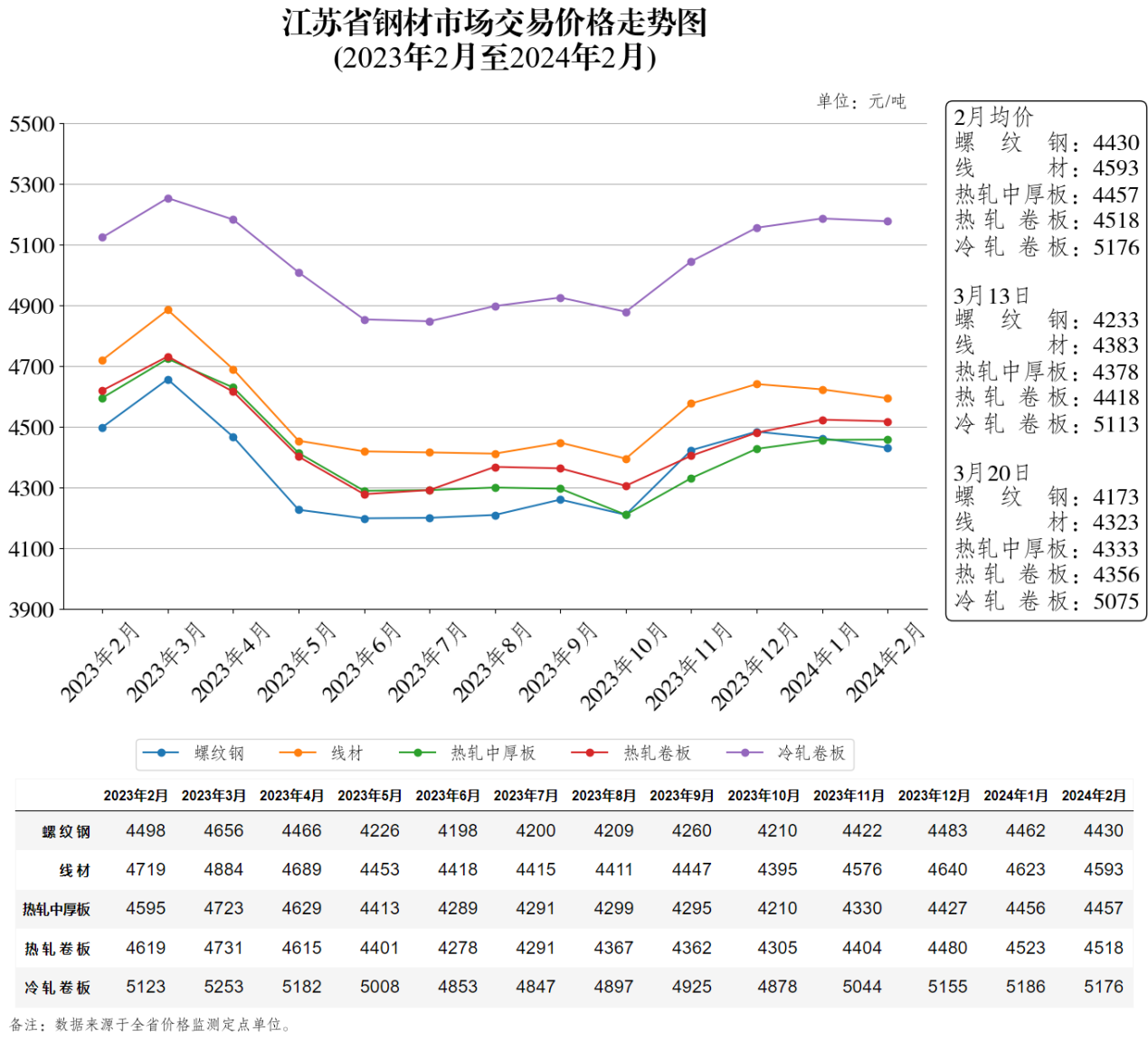Viewport: 1148px width, 1050px height.
Task: Click the orange 线材 legend marker
Action: 298,752
